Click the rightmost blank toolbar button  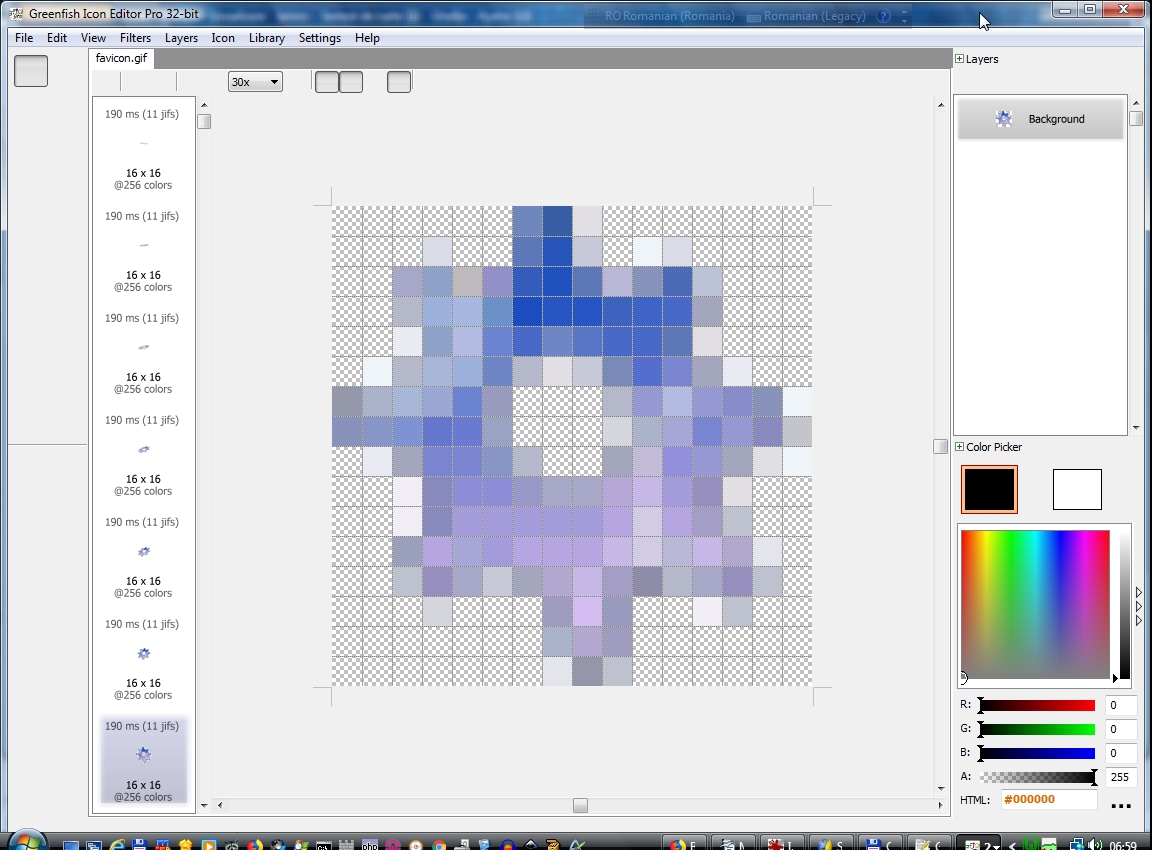[x=399, y=82]
